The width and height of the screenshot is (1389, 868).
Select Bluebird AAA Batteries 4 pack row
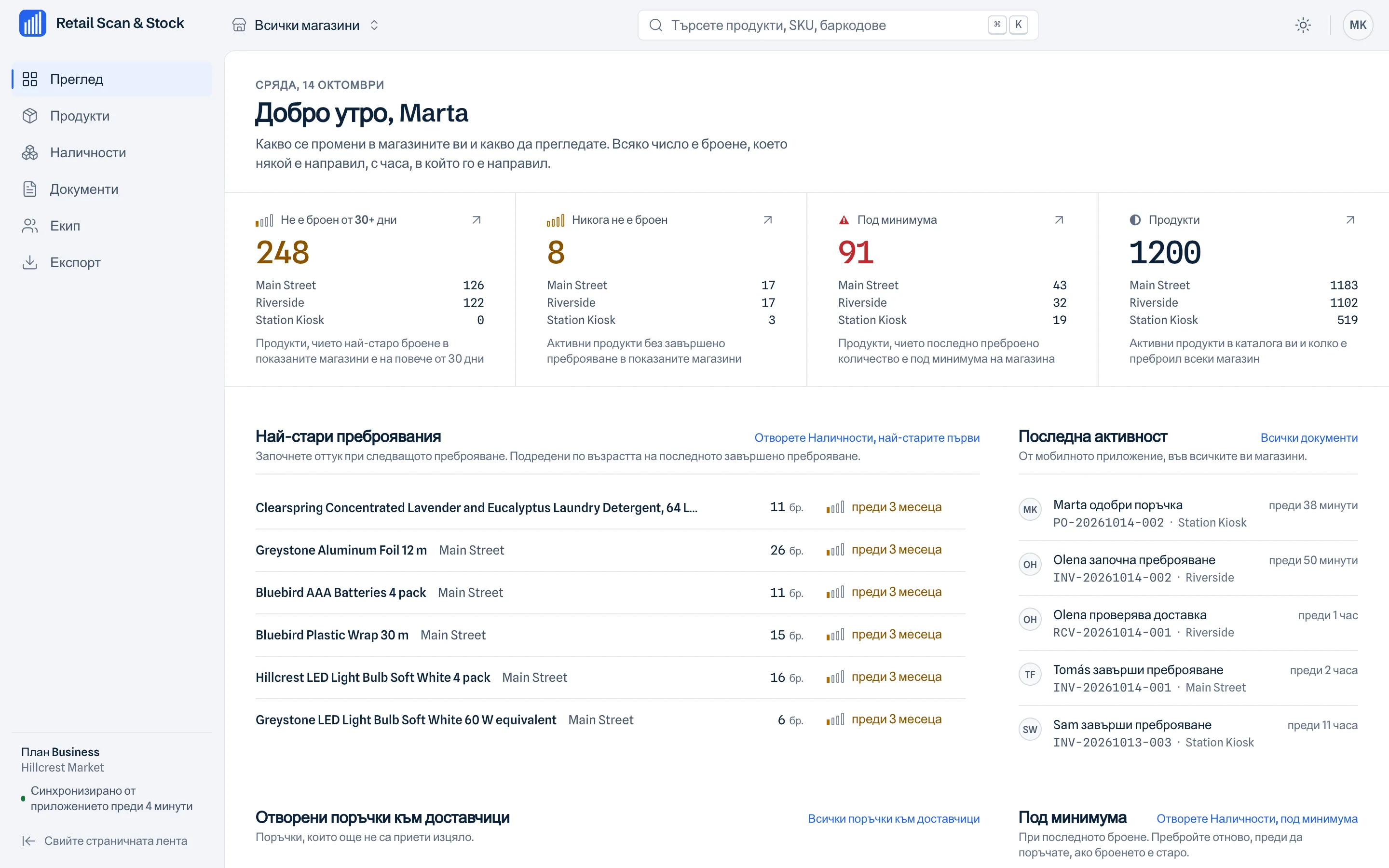coord(610,593)
